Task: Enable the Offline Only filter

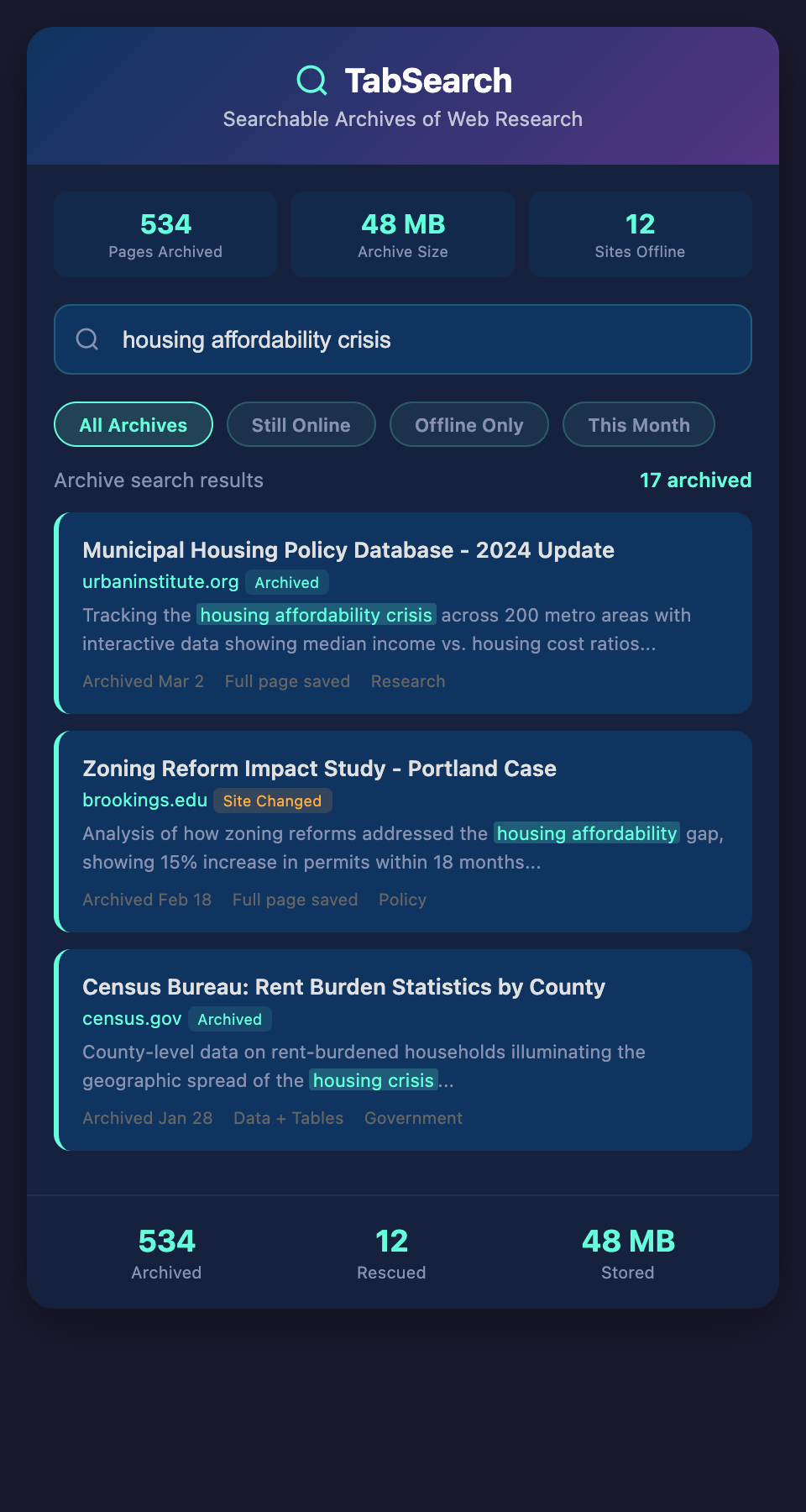Action: click(468, 425)
